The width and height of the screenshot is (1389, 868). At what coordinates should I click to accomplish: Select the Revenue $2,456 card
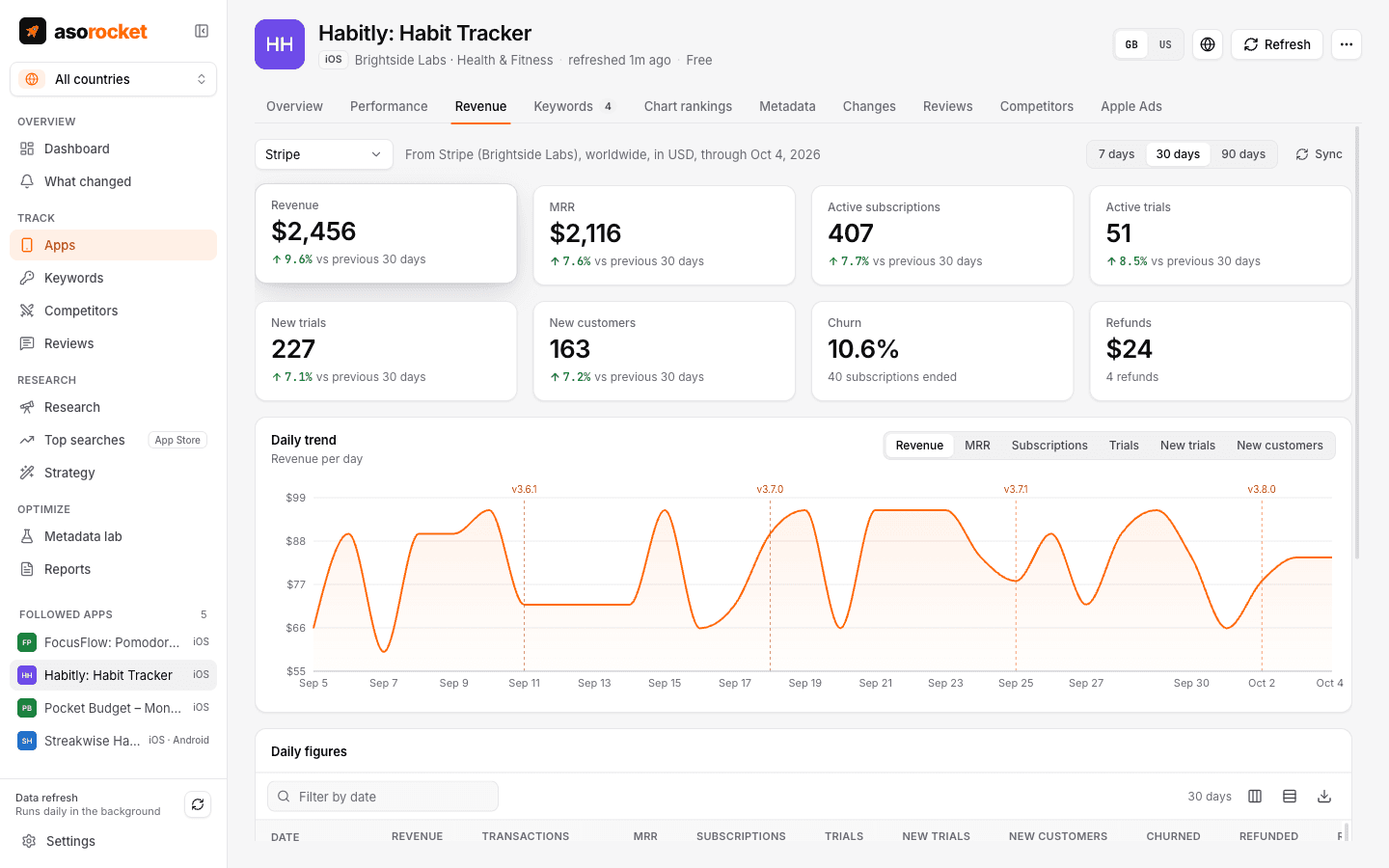386,233
